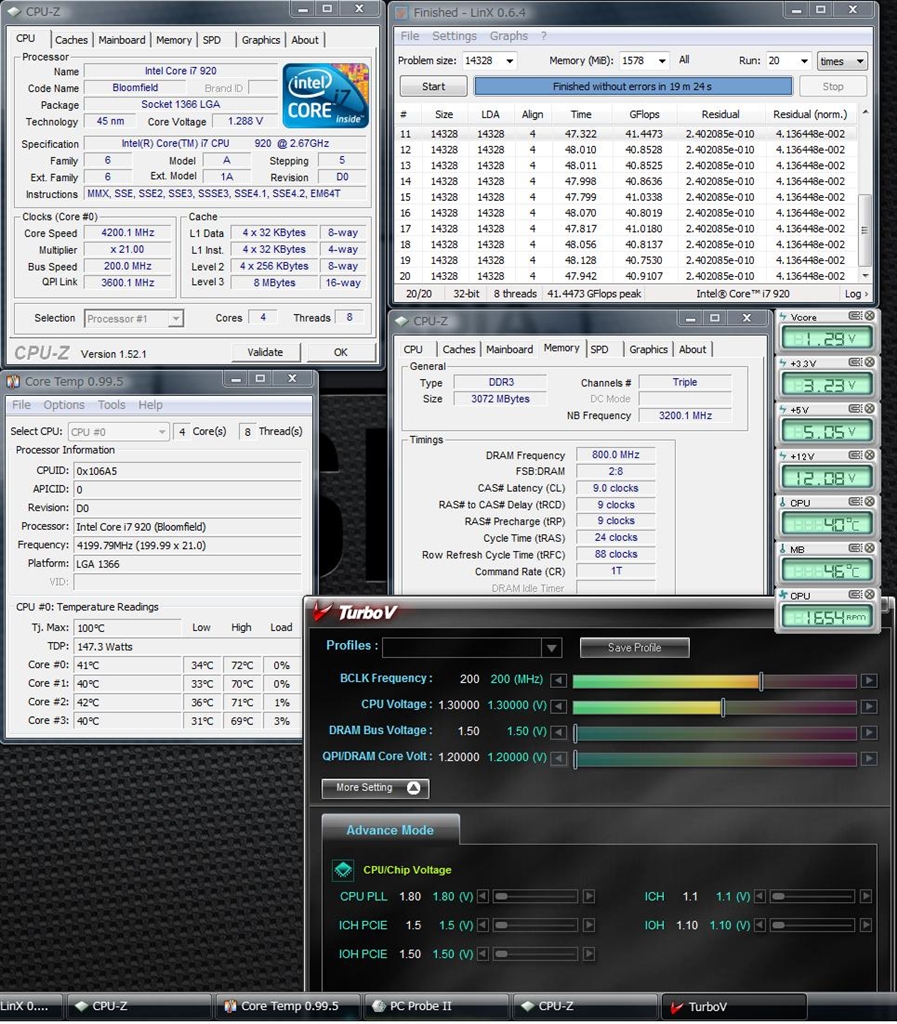Increase CPU Voltage with its right arrow in TurboV

click(x=869, y=707)
